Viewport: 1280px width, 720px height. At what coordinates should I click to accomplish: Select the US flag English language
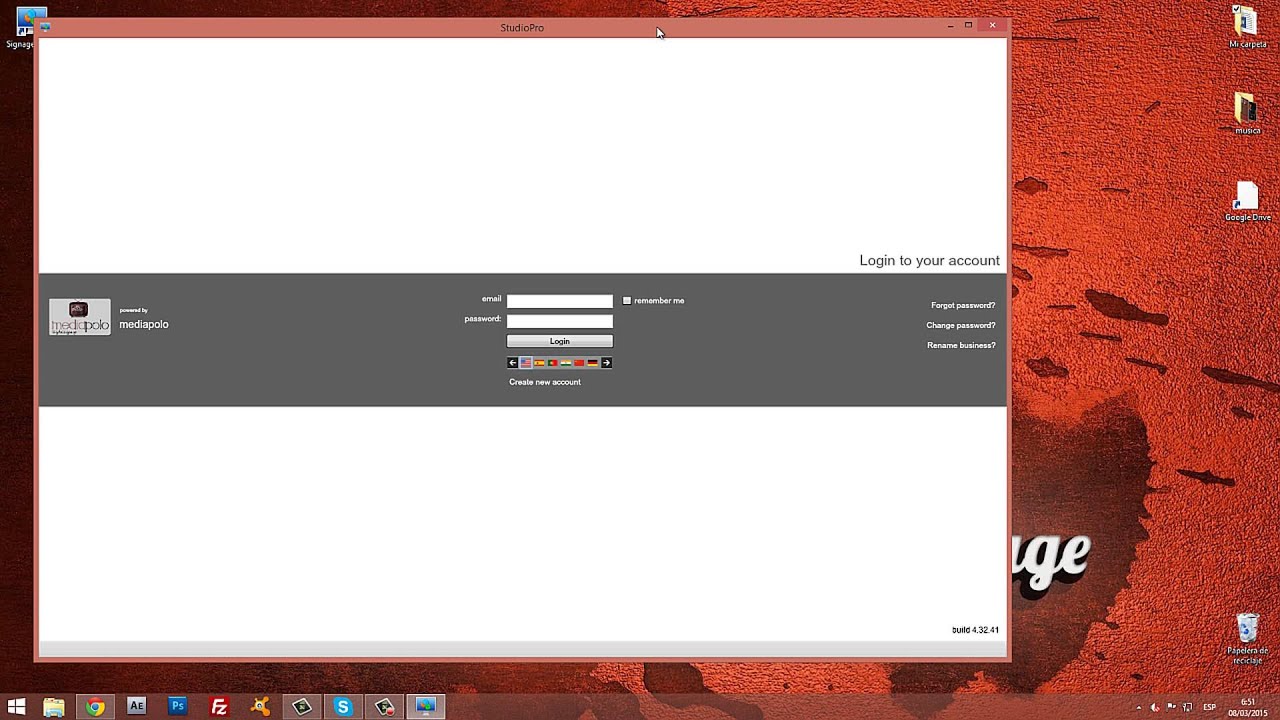(526, 363)
